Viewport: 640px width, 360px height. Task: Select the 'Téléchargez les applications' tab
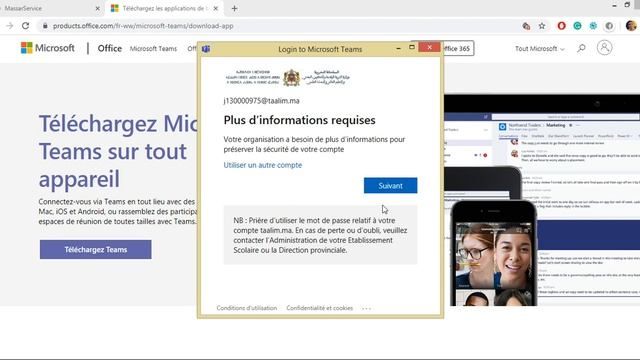[x=164, y=8]
